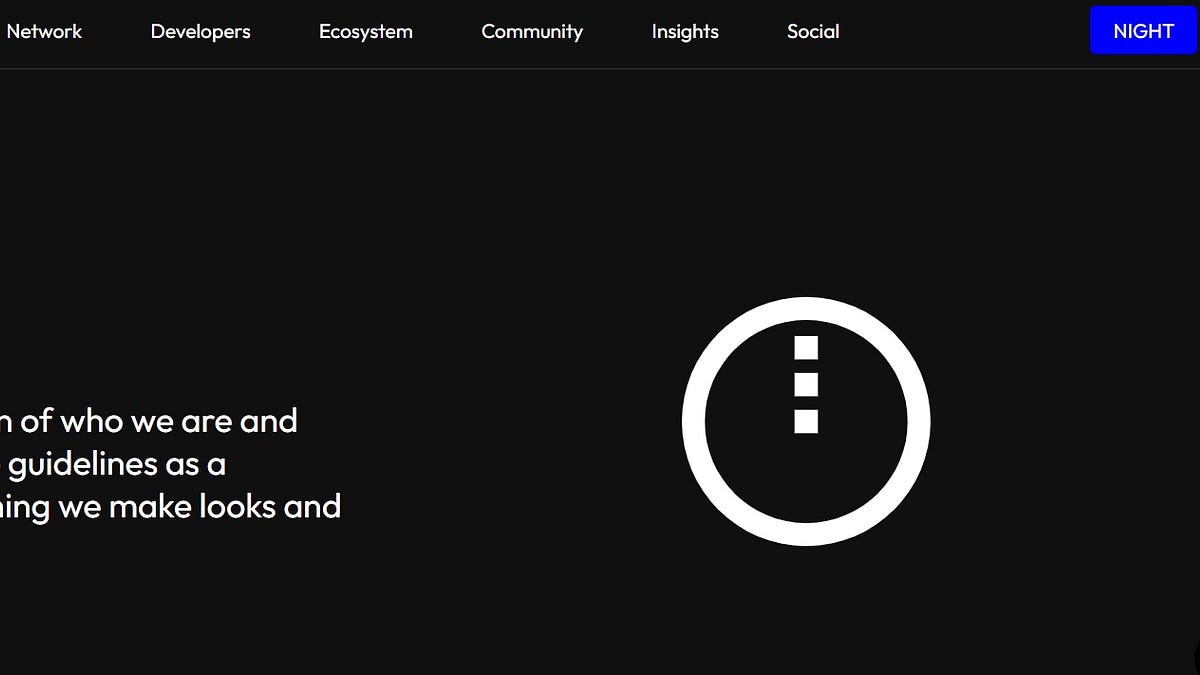This screenshot has height=675, width=1200.
Task: Click the white outer ring of the logo
Action: tap(694, 421)
